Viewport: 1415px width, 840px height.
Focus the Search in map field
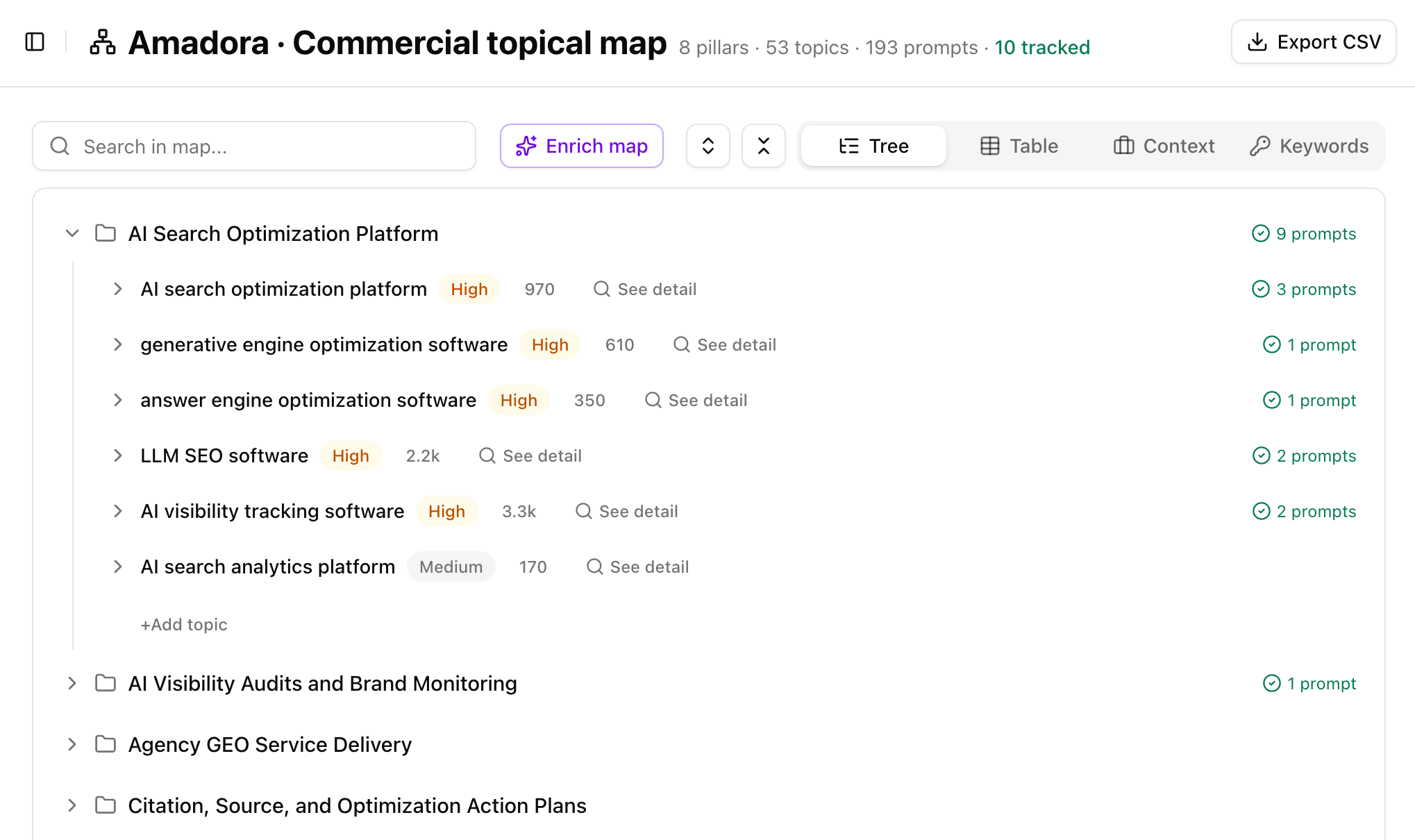coord(254,146)
